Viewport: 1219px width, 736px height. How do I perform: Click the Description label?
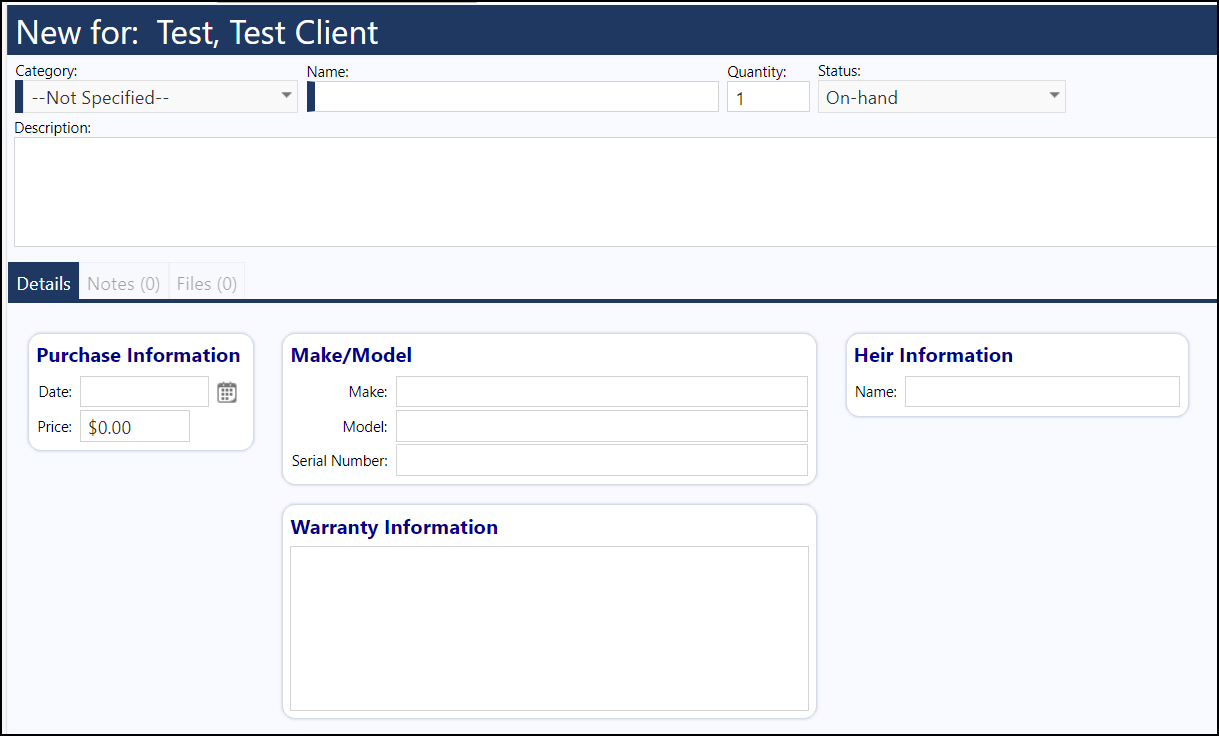(53, 128)
